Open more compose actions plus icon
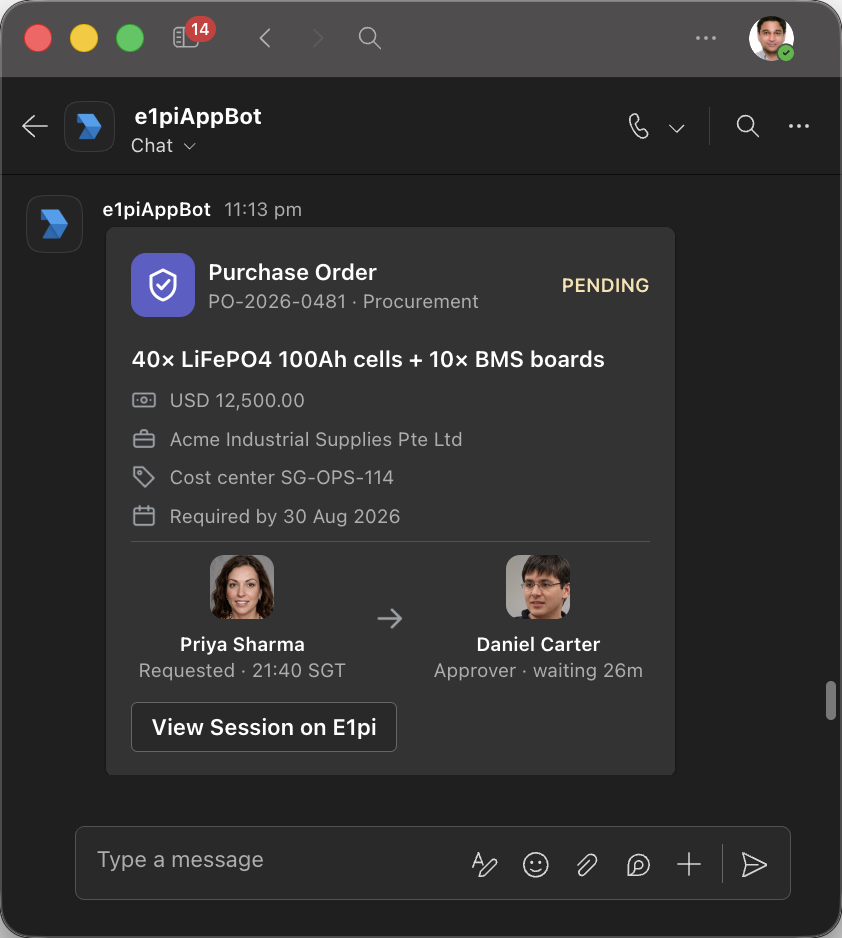Screen dimensions: 842x938 [689, 864]
